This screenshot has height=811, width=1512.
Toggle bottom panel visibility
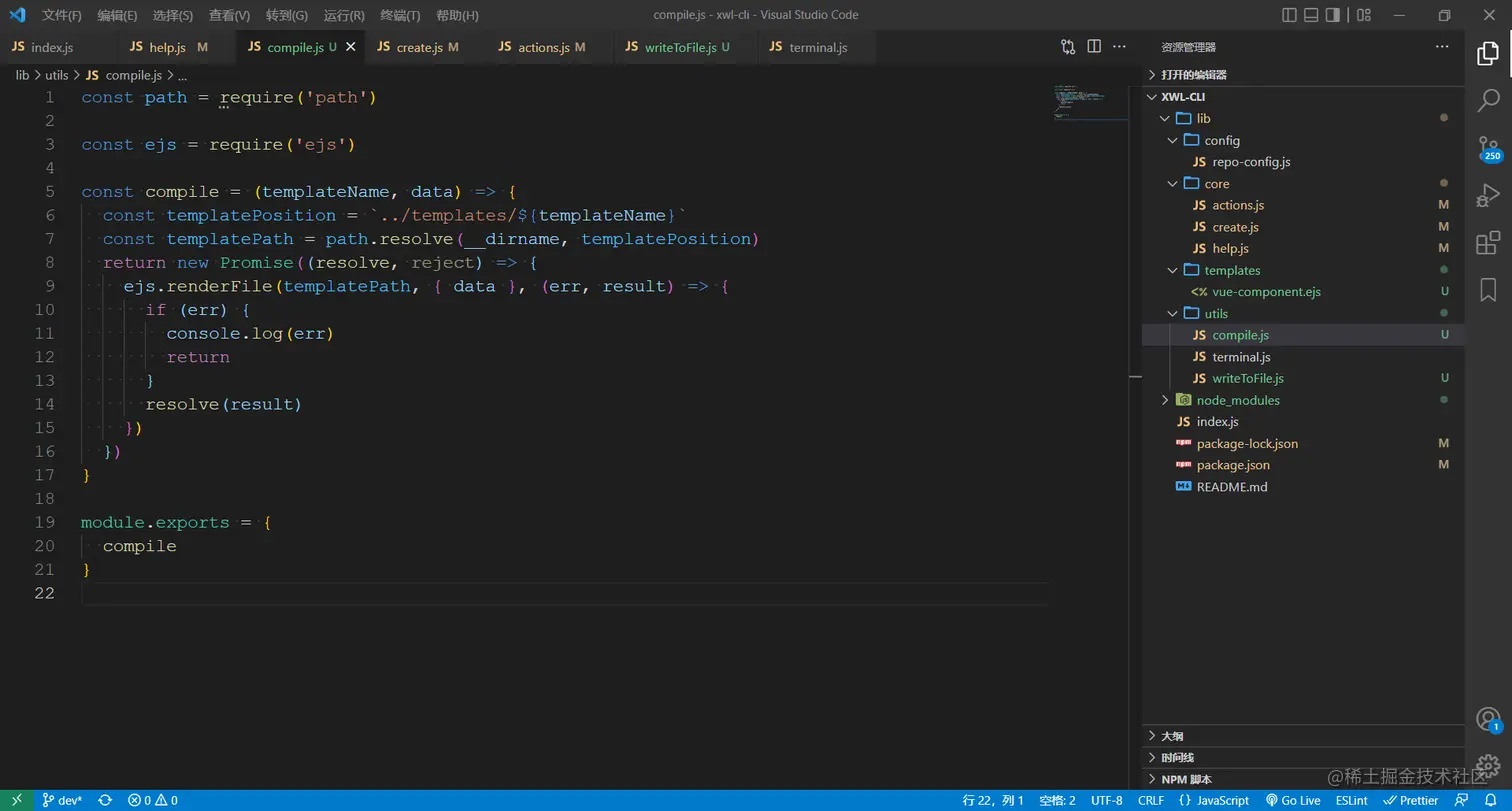[1311, 15]
